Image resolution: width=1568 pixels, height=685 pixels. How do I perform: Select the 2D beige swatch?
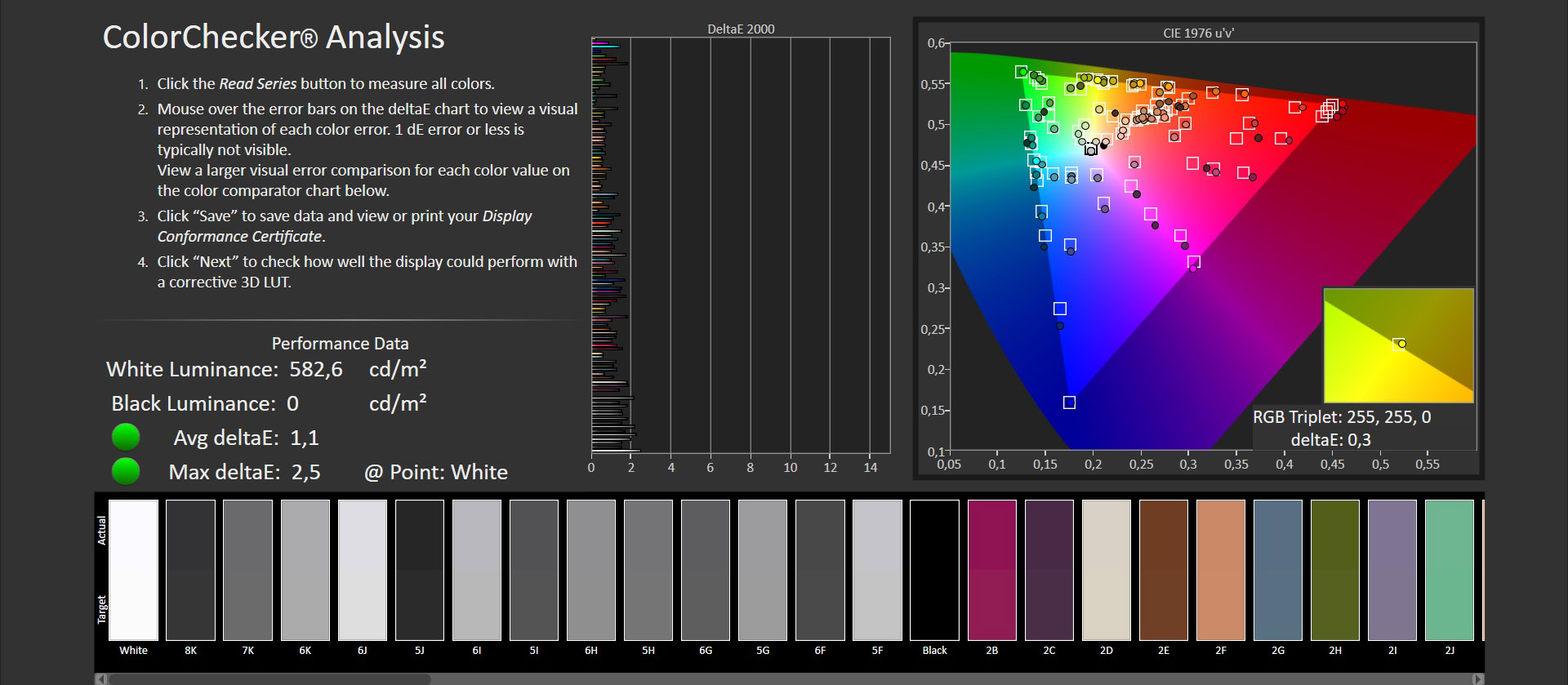(1107, 570)
